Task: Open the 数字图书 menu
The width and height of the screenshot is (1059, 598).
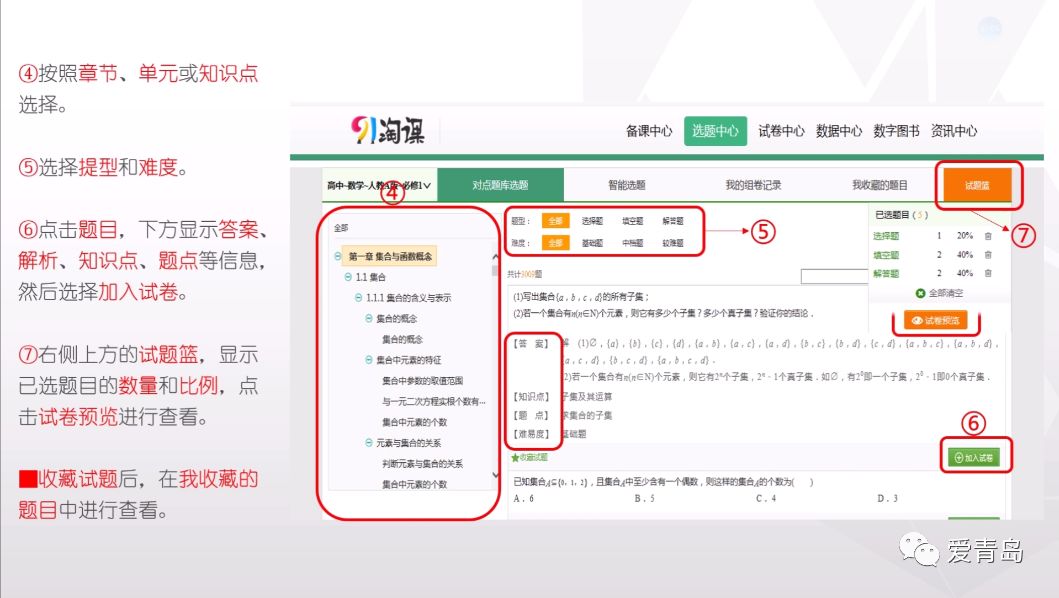Action: click(x=896, y=131)
